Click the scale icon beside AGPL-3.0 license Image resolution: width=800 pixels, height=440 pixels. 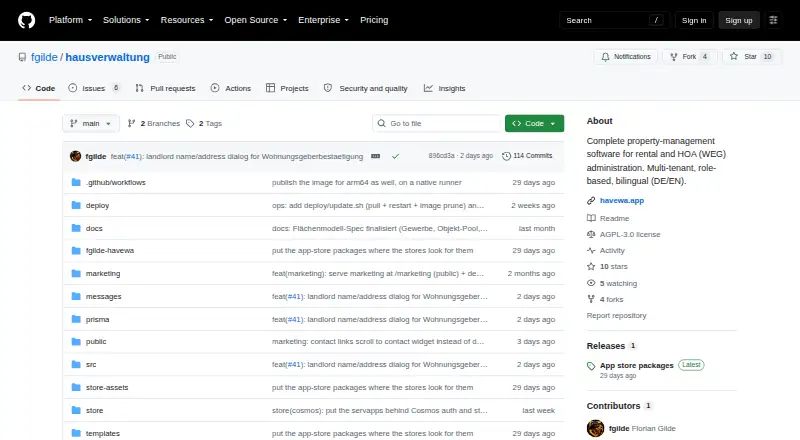click(591, 234)
